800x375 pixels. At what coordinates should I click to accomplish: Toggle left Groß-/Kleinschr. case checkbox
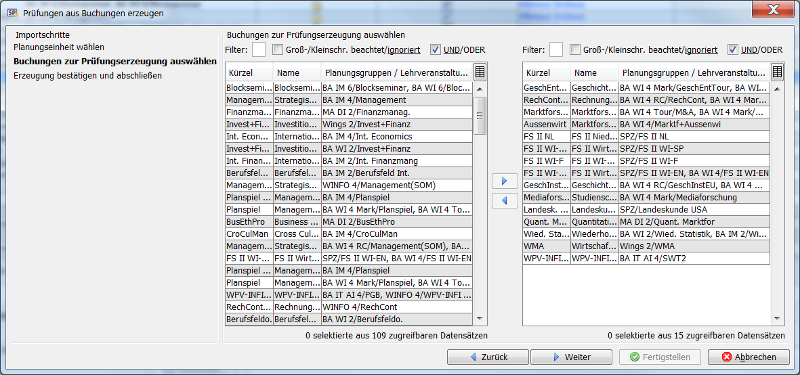pyautogui.click(x=277, y=49)
